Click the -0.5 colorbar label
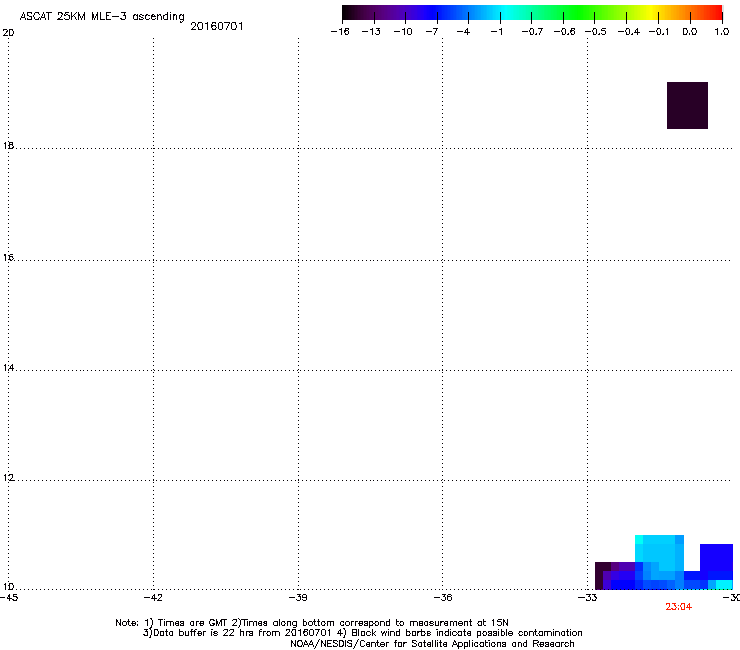The height and width of the screenshot is (650, 740). coord(596,32)
